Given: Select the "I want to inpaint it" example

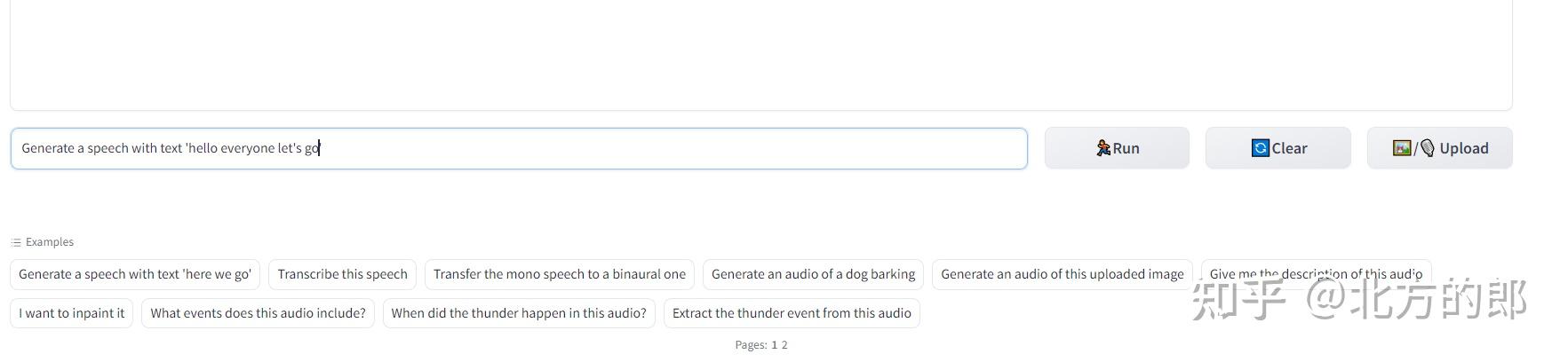Looking at the screenshot, I should pyautogui.click(x=72, y=313).
